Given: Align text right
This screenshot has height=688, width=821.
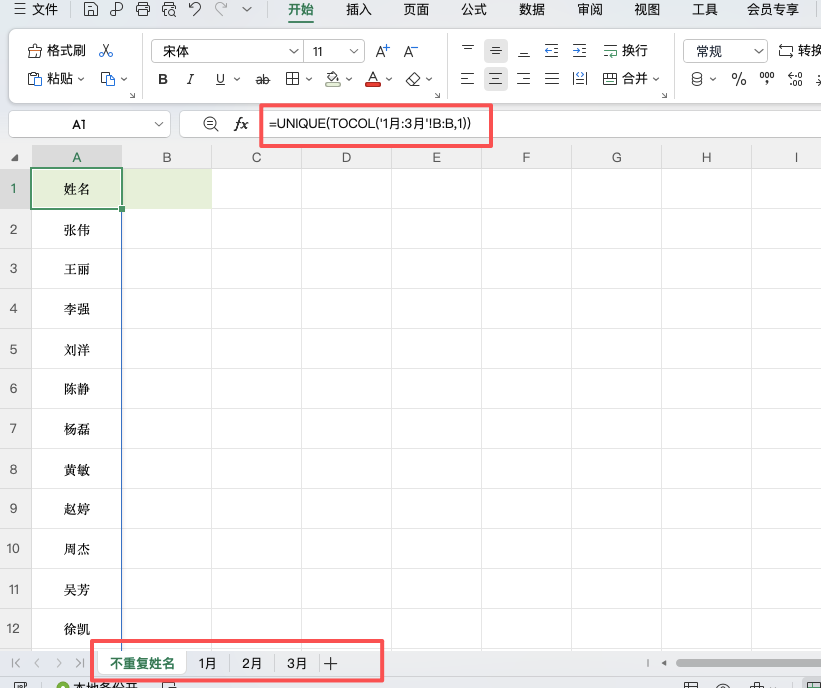Looking at the screenshot, I should pos(524,79).
